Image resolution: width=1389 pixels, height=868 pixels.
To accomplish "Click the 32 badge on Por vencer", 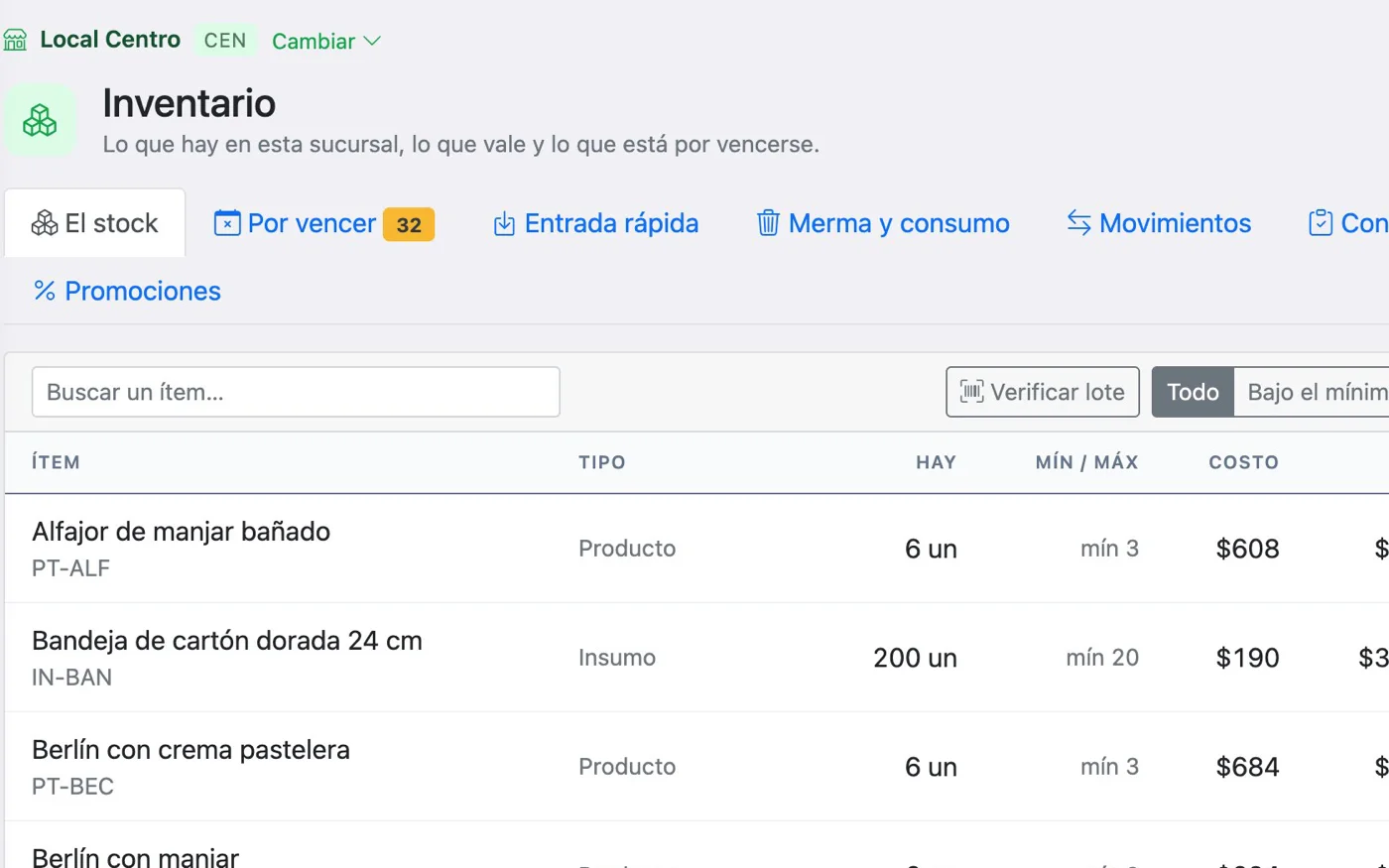I will click(409, 225).
